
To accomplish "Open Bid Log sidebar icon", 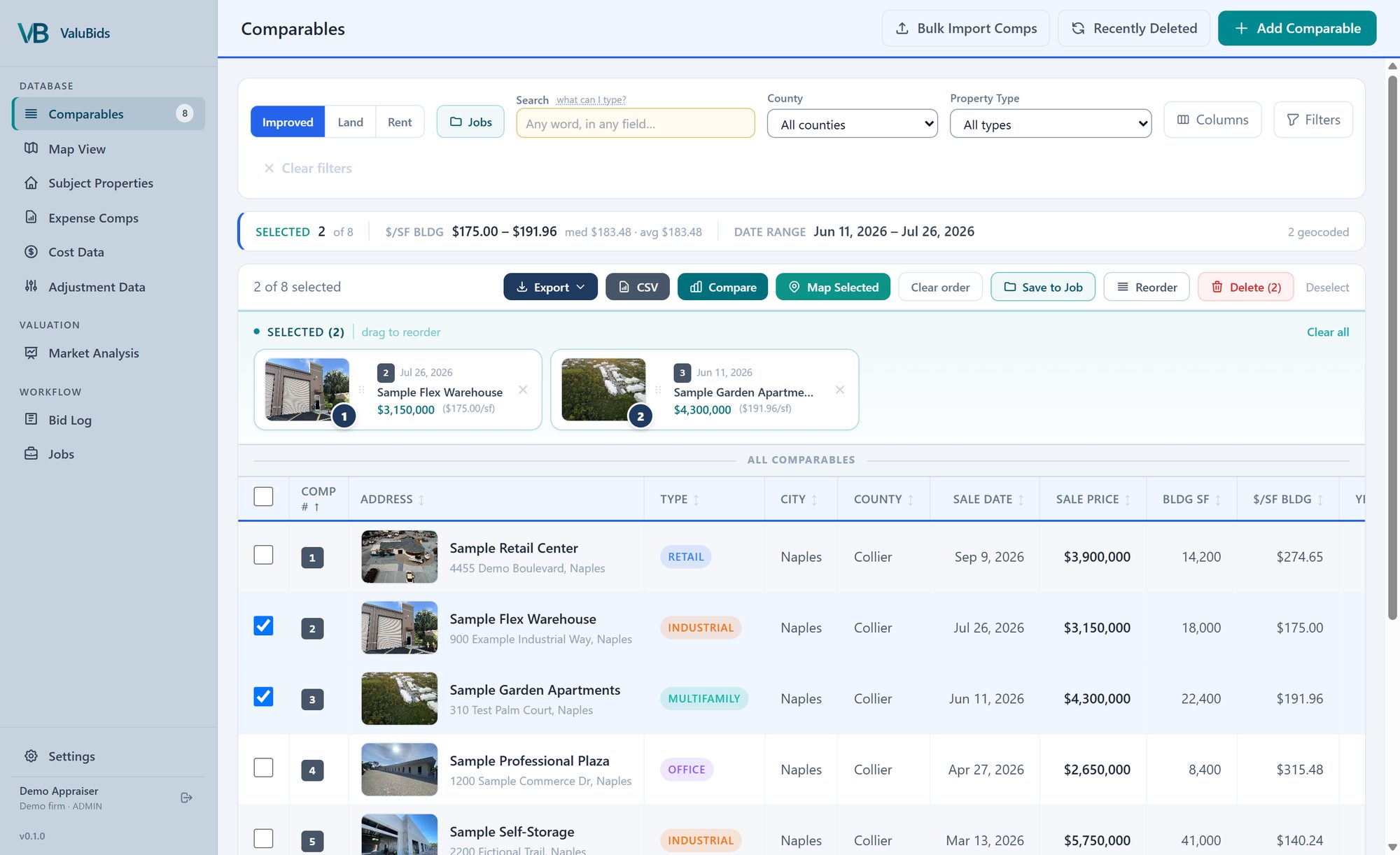I will click(x=31, y=419).
